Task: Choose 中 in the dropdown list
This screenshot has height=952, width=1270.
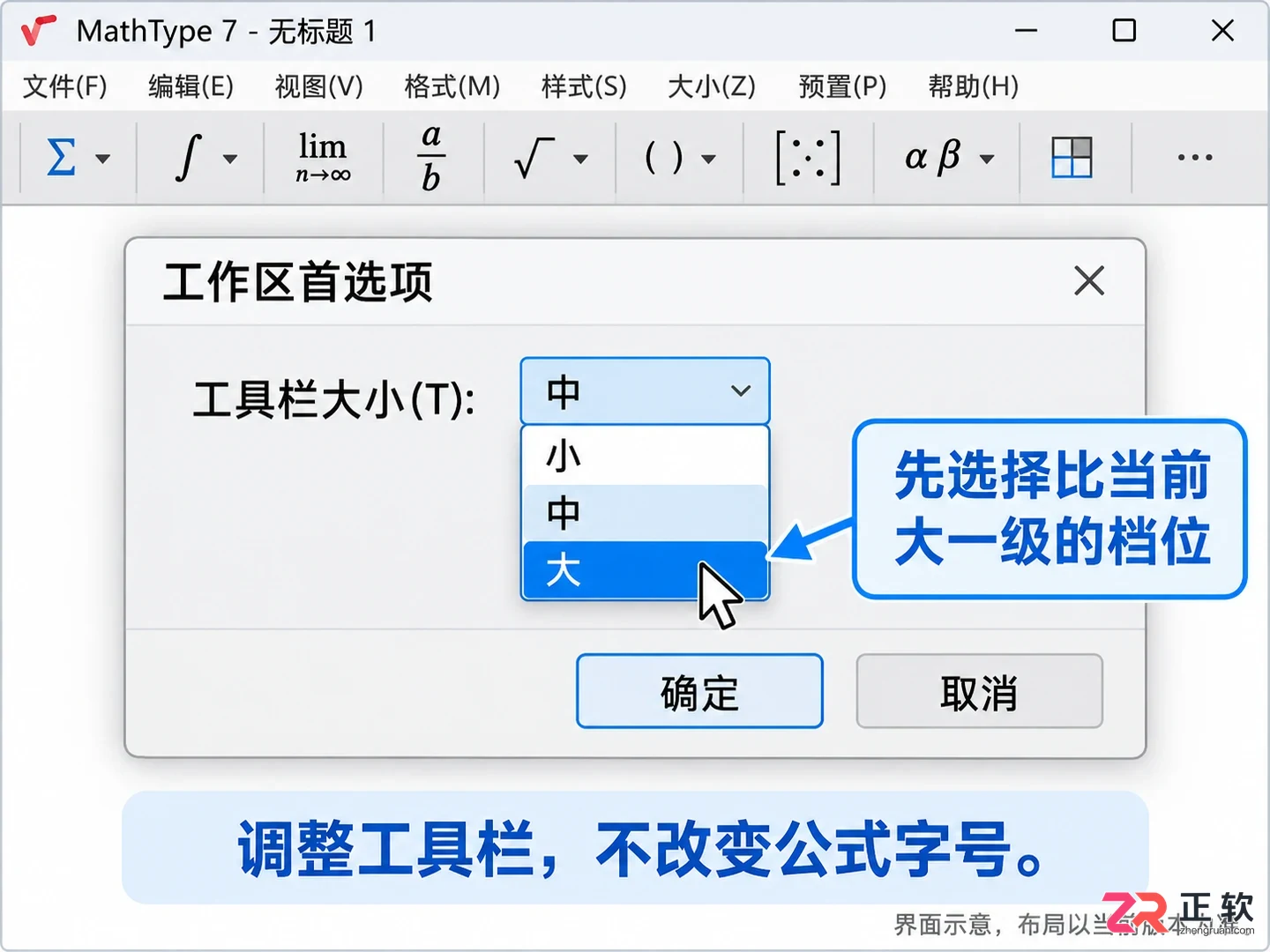Action: click(x=646, y=513)
